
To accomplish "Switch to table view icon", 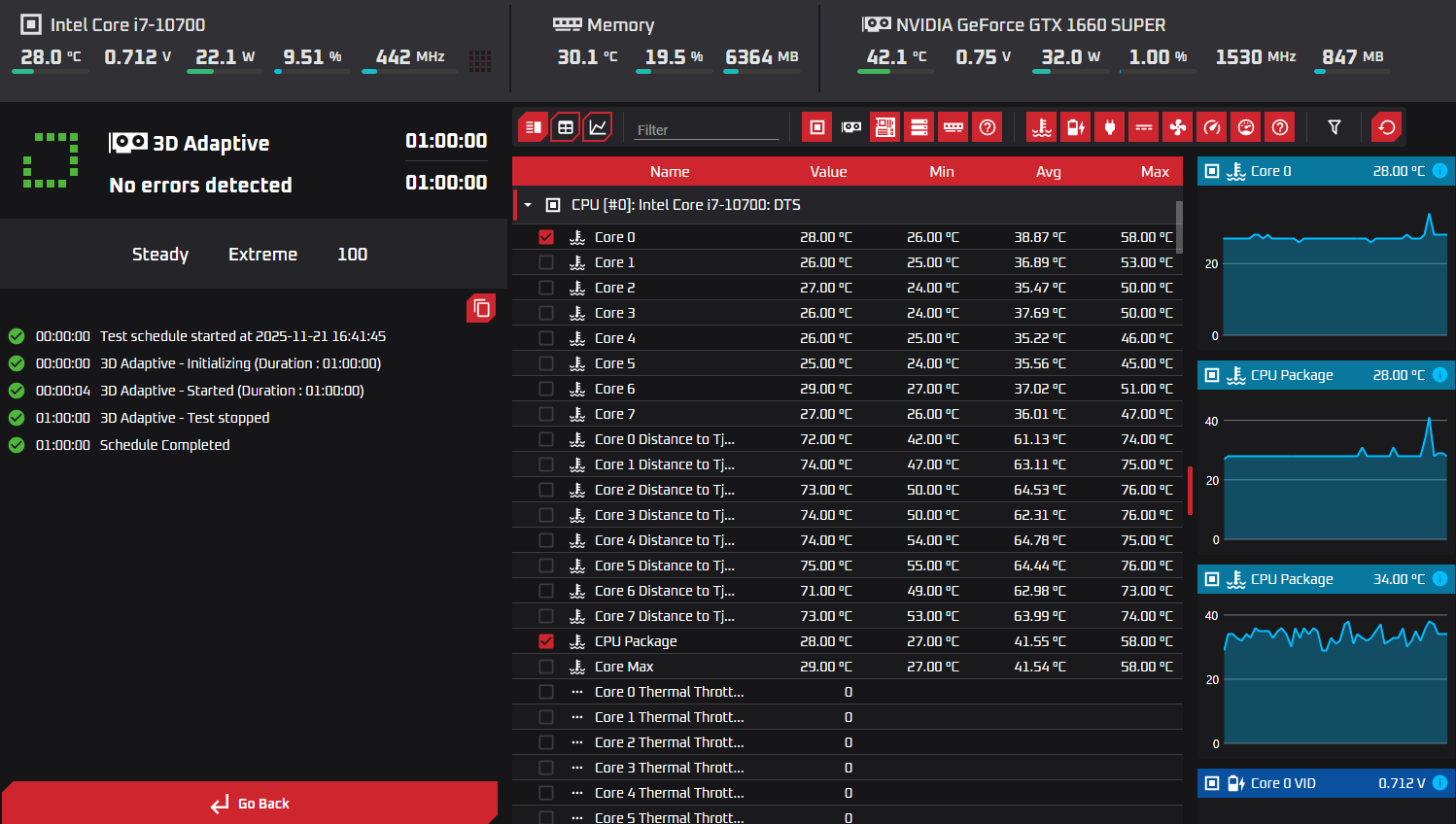I will point(566,127).
